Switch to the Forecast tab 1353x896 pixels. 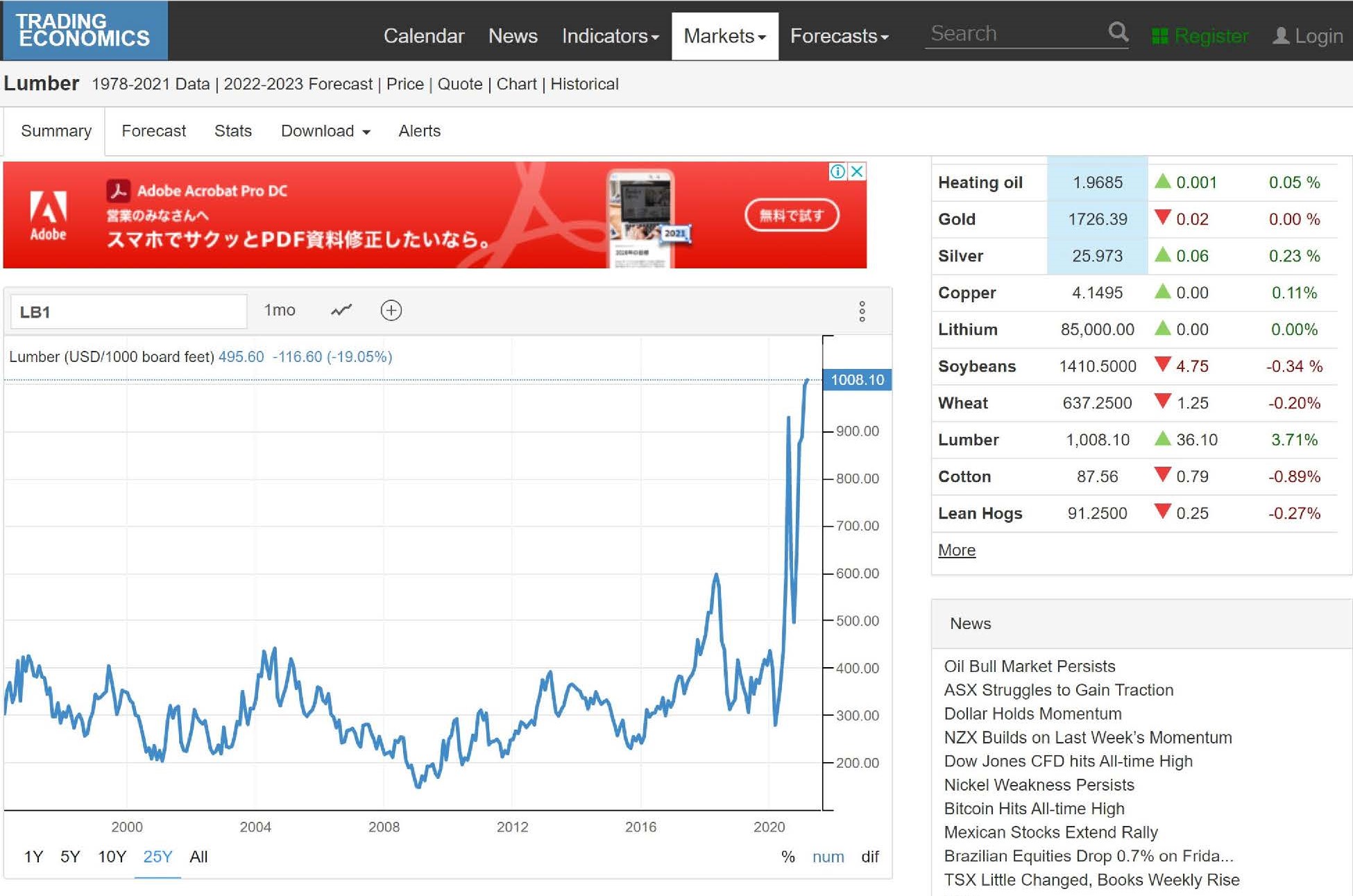coord(153,131)
